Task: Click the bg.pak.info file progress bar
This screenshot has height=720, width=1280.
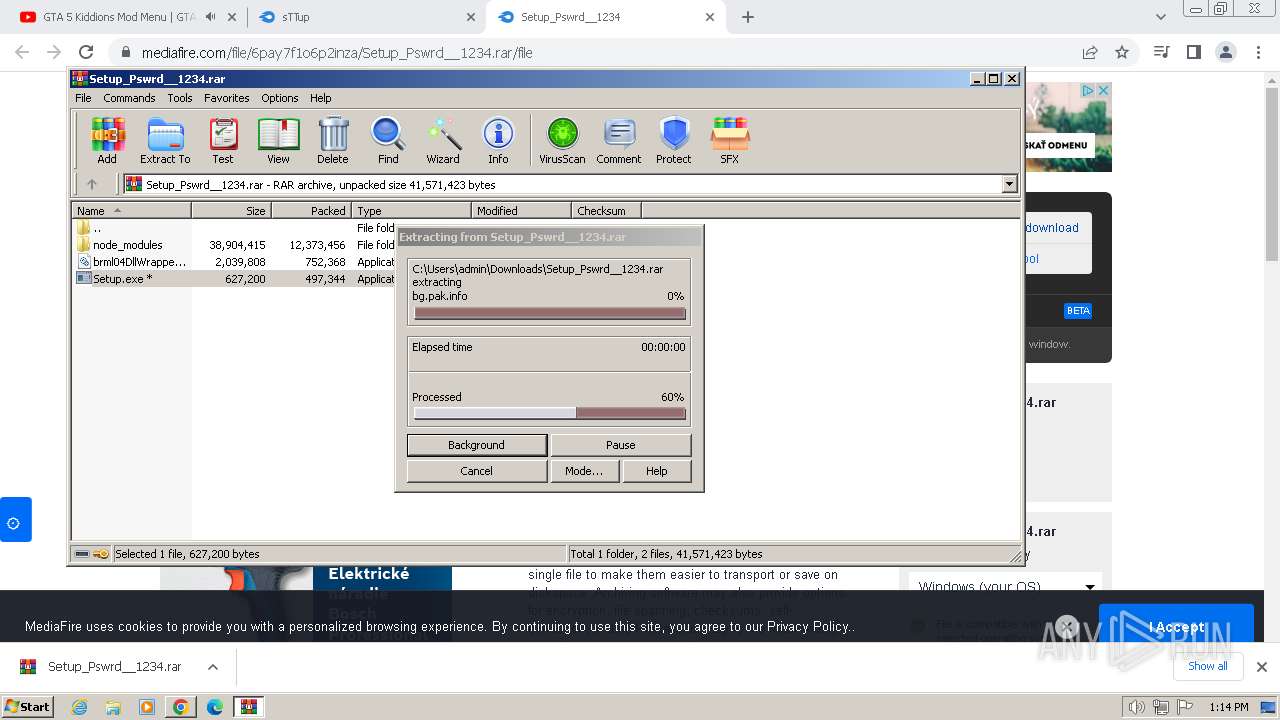Action: click(550, 313)
